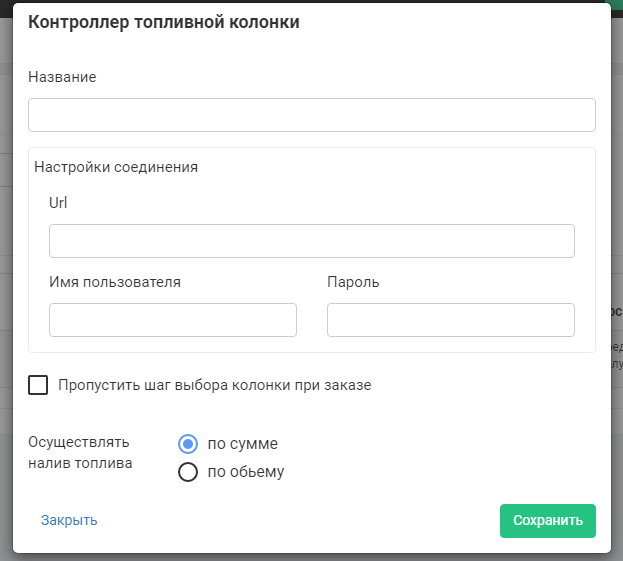Click the Название input field
The image size is (623, 561).
tap(311, 115)
